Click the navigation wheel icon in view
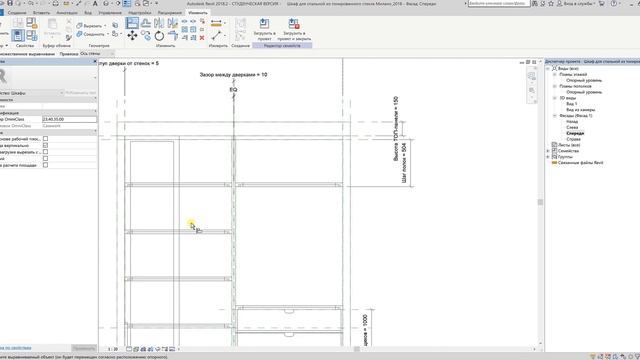 [x=531, y=76]
